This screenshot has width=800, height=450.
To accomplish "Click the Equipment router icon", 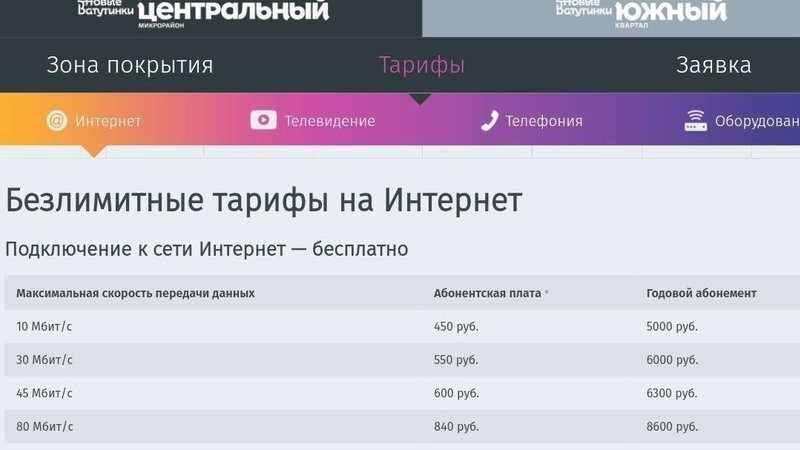I will coord(695,121).
